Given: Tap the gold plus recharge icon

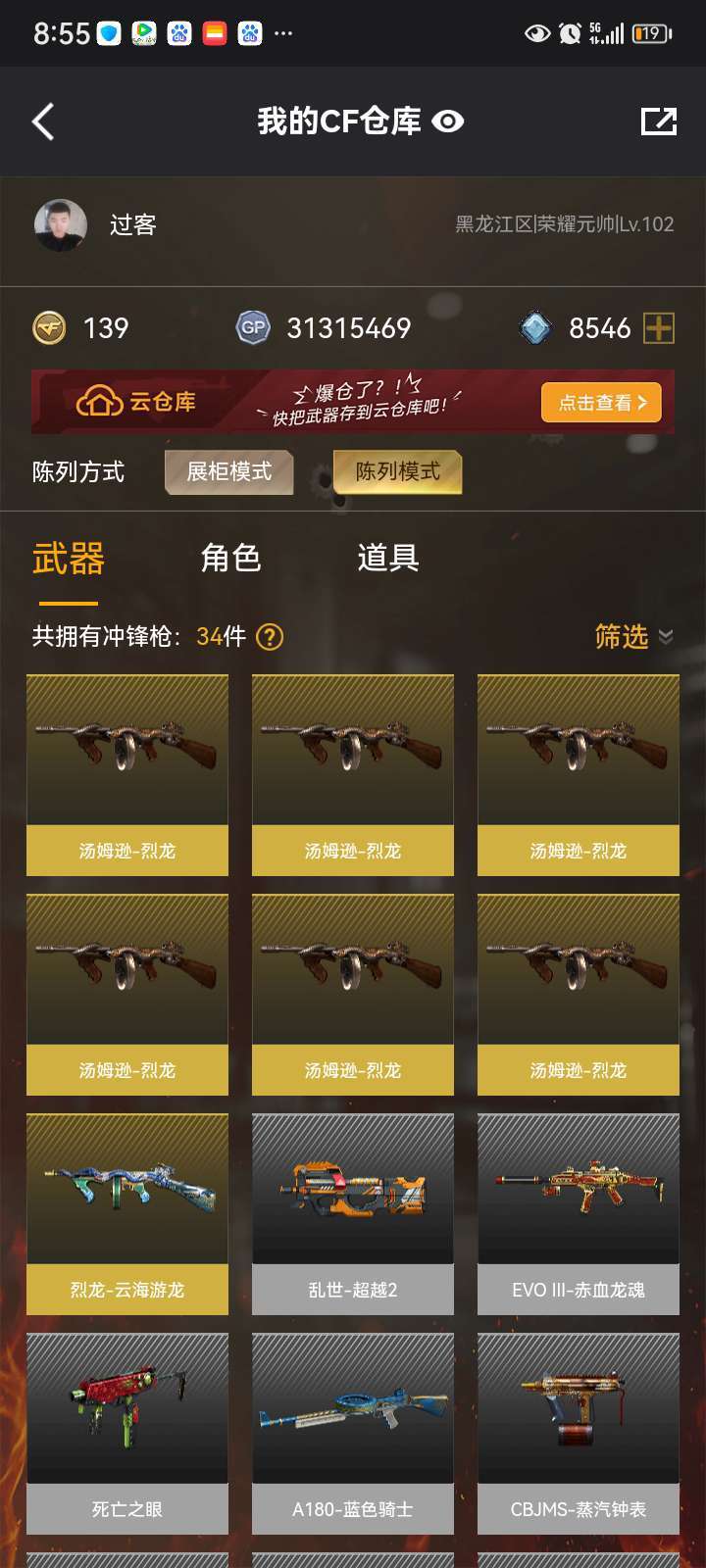Looking at the screenshot, I should pos(659,328).
